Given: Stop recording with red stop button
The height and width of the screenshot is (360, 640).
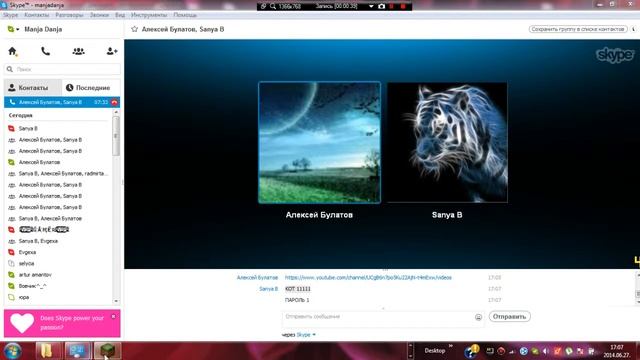Looking at the screenshot, I should (403, 7).
